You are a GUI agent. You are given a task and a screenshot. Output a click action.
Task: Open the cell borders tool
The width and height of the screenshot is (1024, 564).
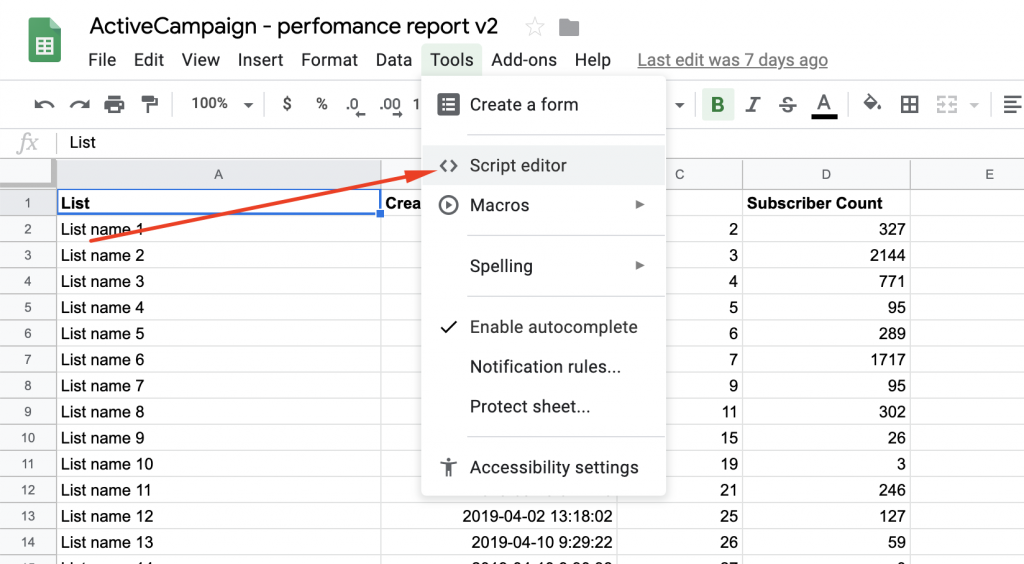pyautogui.click(x=909, y=104)
